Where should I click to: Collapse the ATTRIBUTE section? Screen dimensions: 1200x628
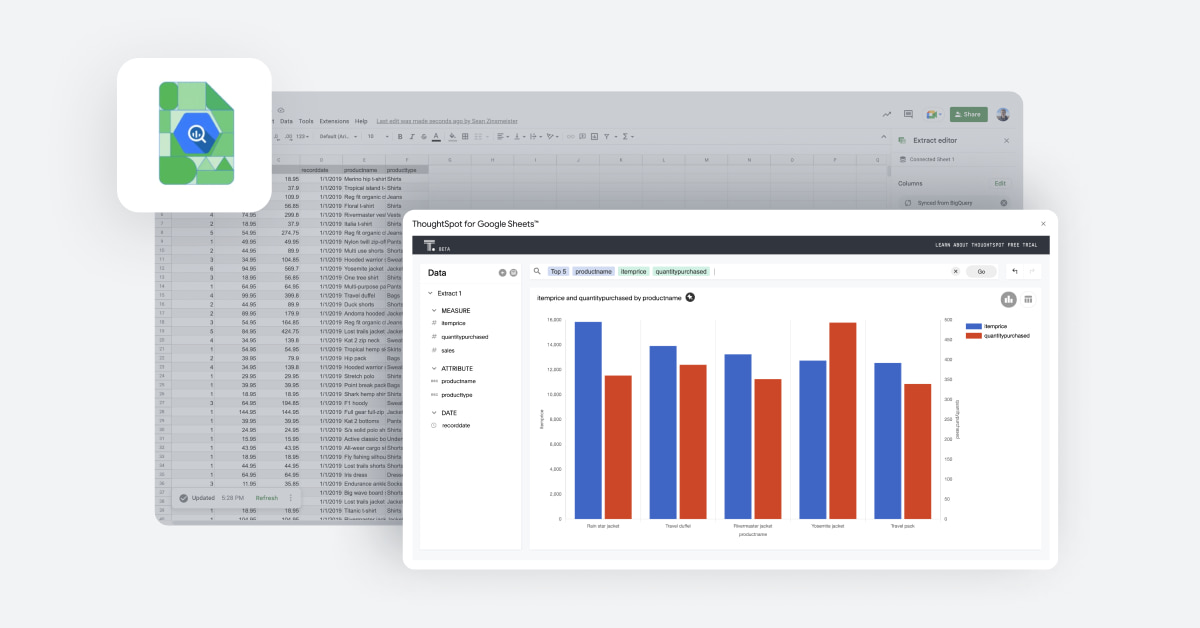[434, 368]
